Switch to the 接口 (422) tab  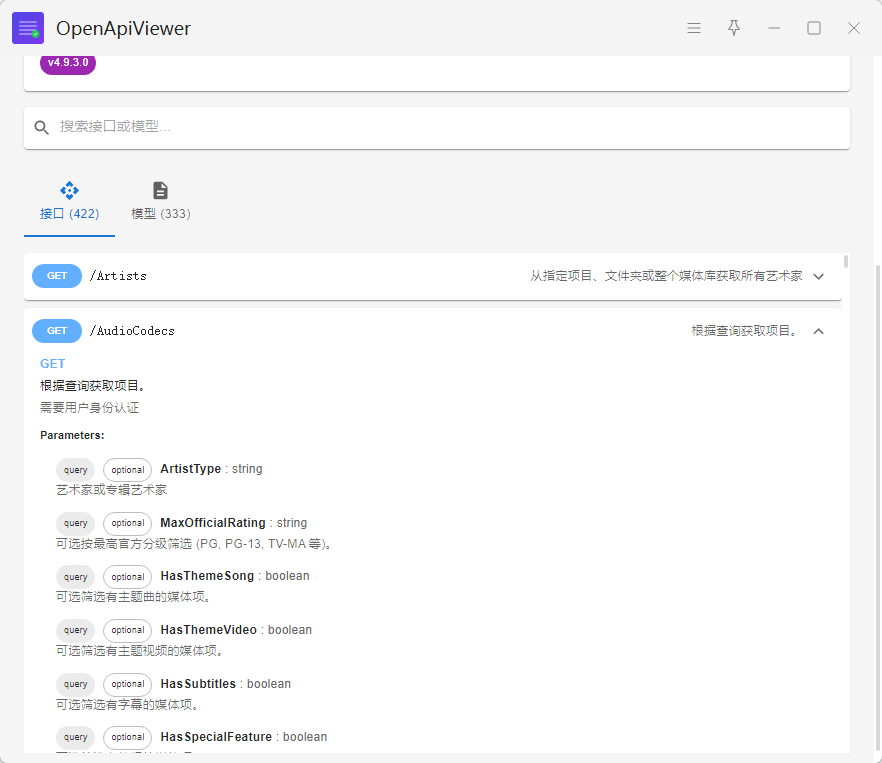[69, 213]
